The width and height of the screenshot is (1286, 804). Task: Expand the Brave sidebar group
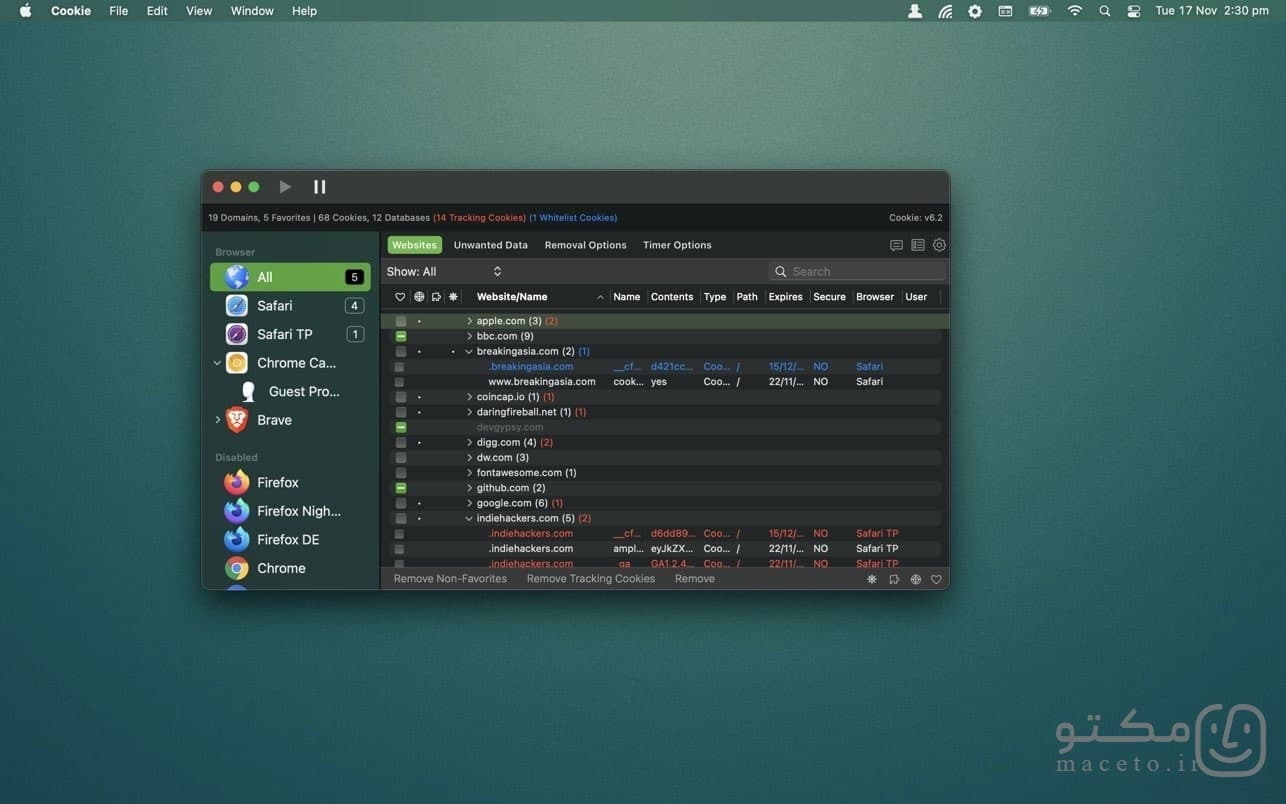tap(217, 420)
